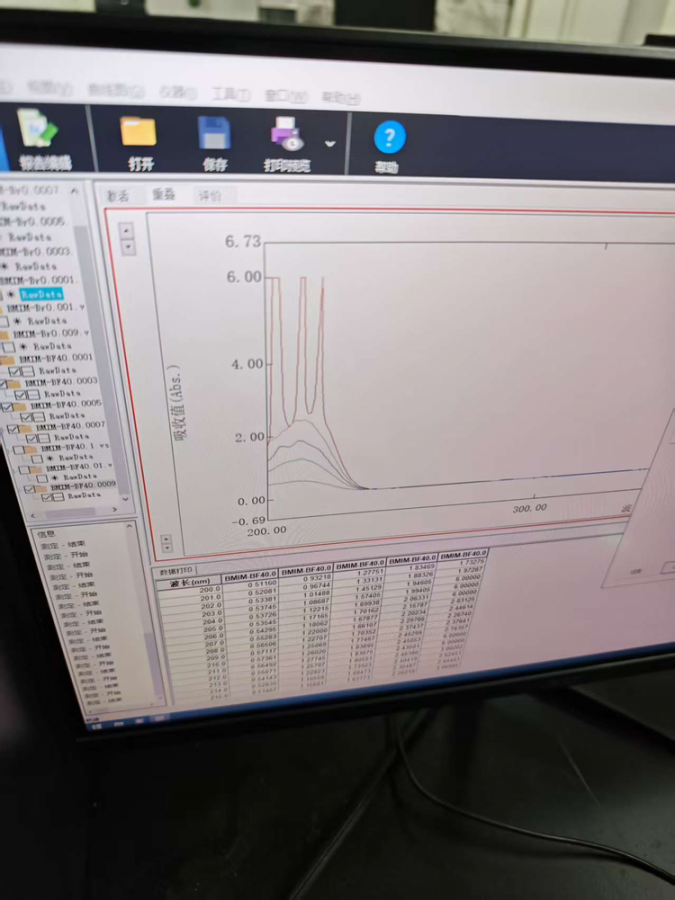The width and height of the screenshot is (675, 900).
Task: Click file tree scrollbar up arrow
Action: pyautogui.click(x=75, y=191)
